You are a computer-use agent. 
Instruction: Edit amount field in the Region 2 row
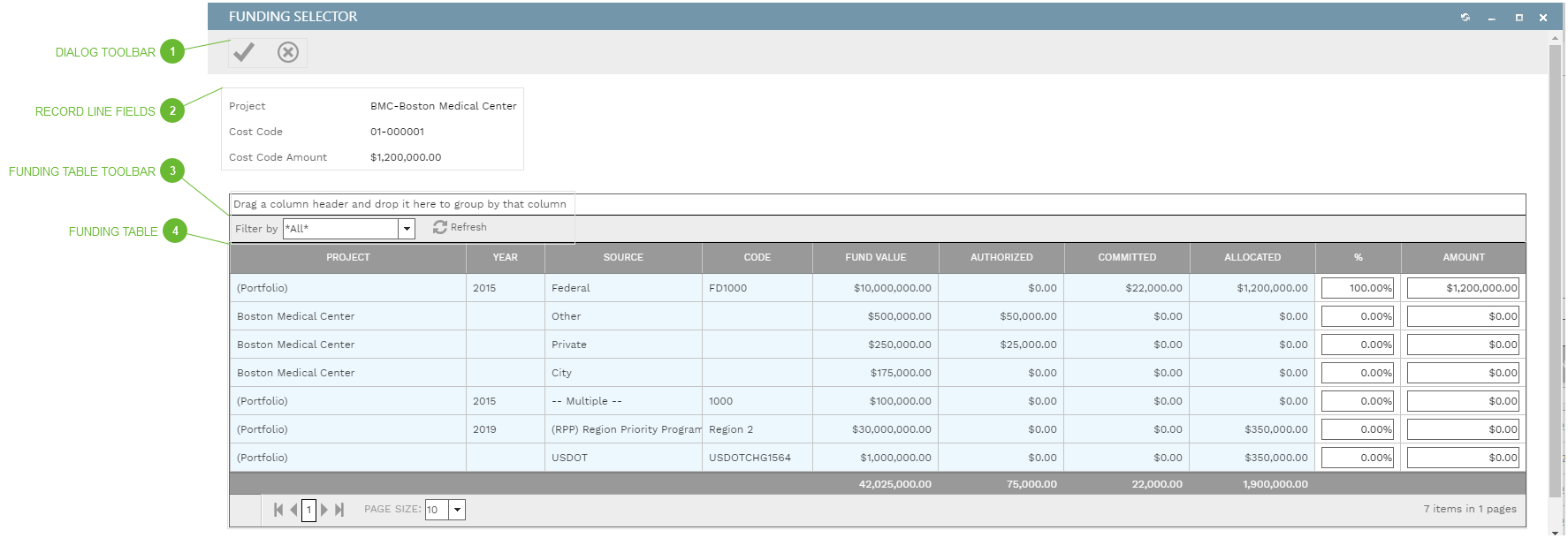point(1463,429)
